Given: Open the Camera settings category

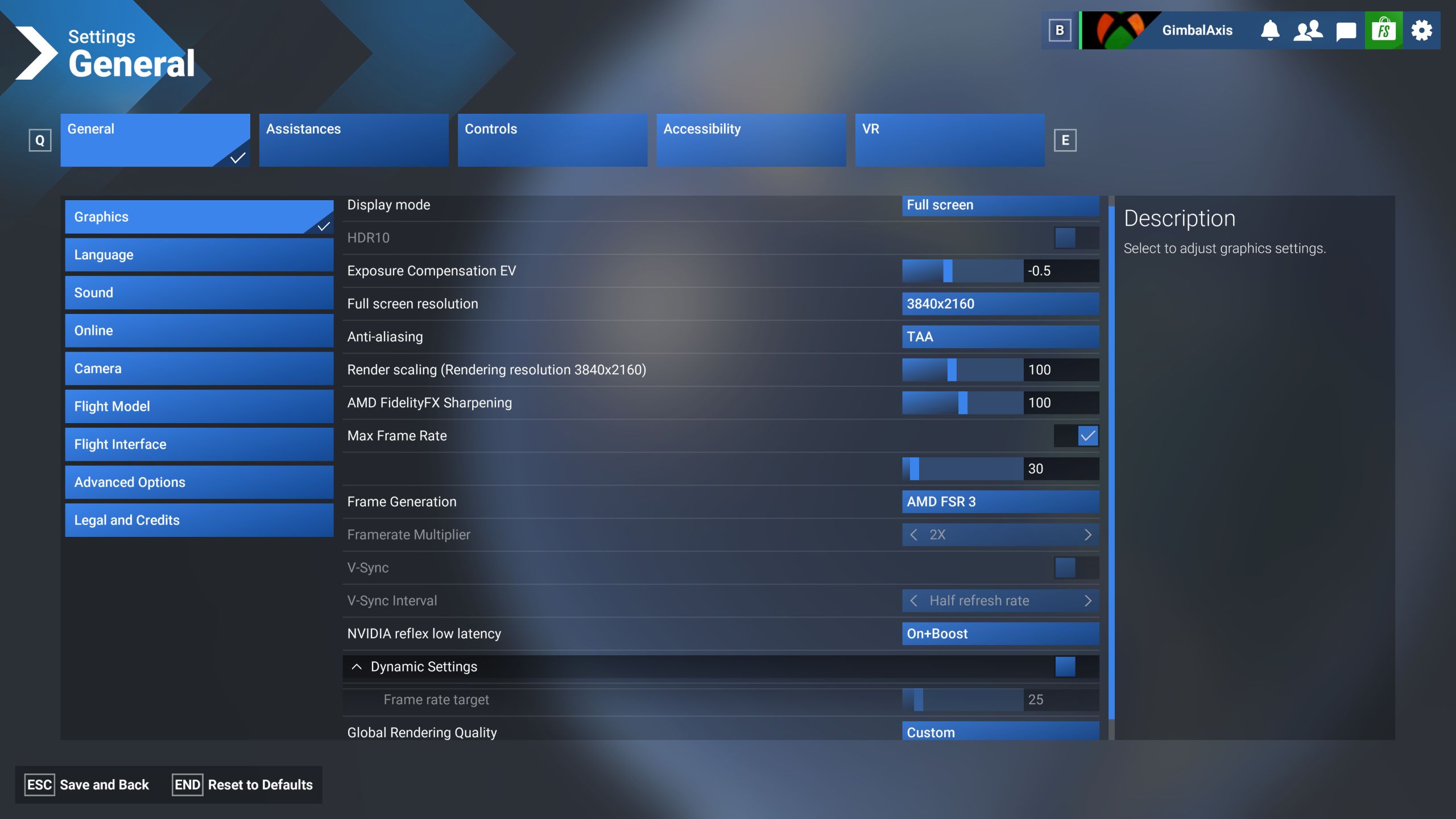Looking at the screenshot, I should (x=199, y=369).
